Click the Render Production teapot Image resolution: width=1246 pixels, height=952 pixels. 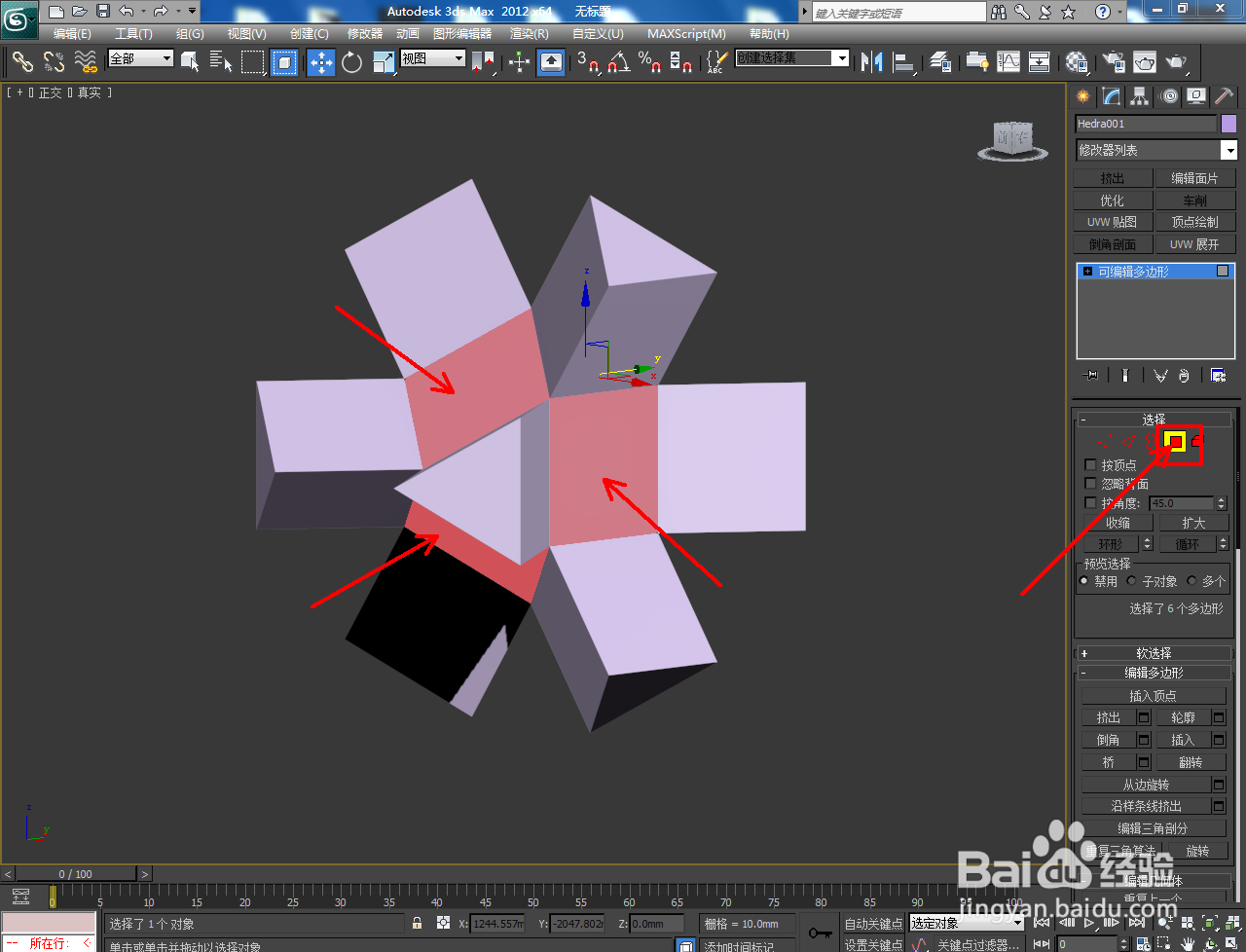click(x=1177, y=62)
